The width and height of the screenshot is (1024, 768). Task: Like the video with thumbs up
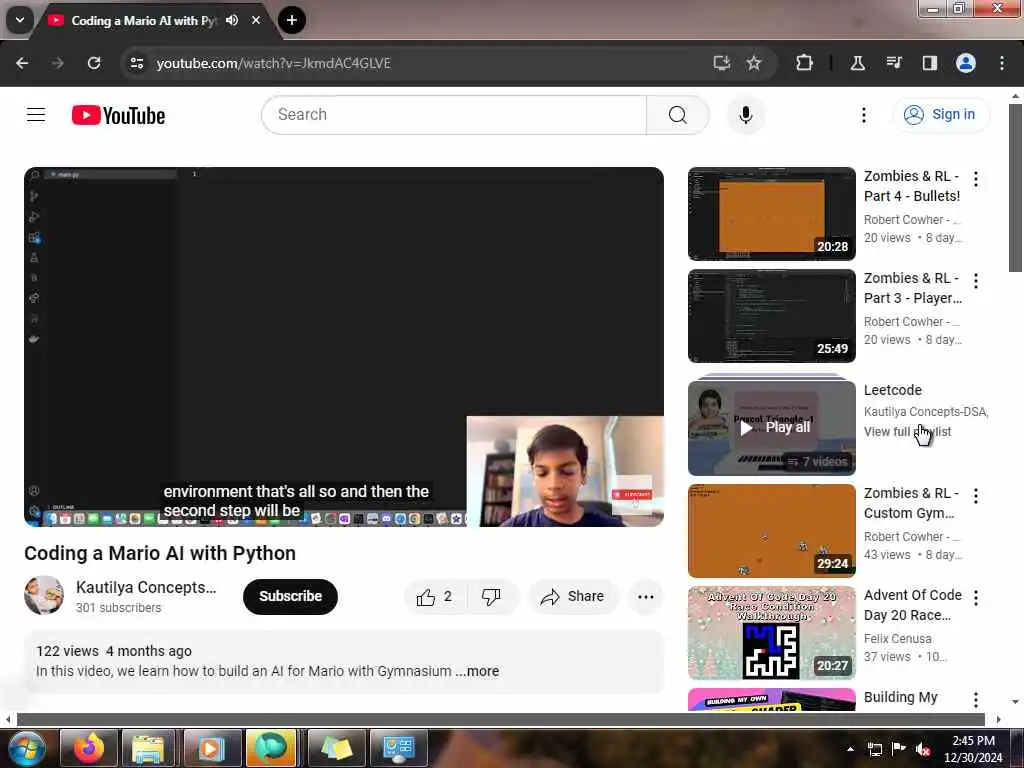click(x=435, y=596)
